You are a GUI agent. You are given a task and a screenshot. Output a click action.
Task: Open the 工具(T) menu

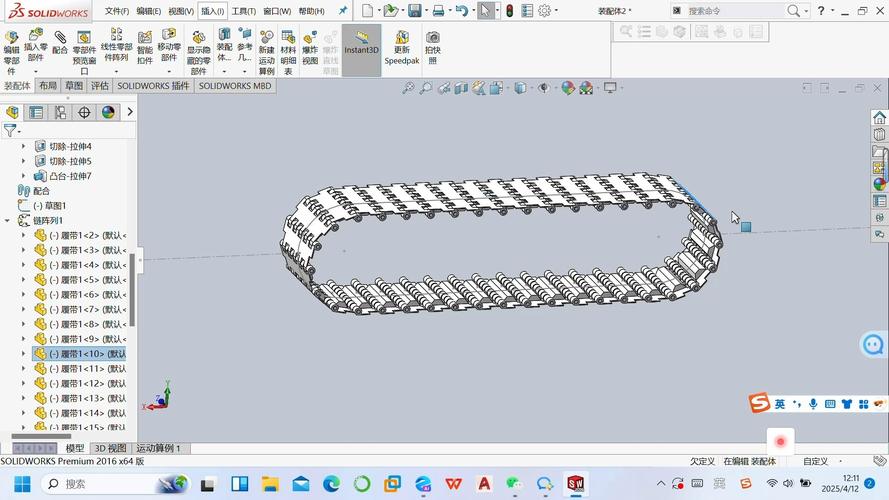pos(243,11)
